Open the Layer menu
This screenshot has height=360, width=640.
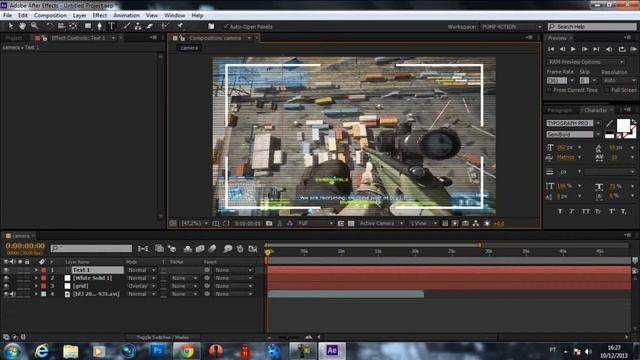[x=79, y=16]
